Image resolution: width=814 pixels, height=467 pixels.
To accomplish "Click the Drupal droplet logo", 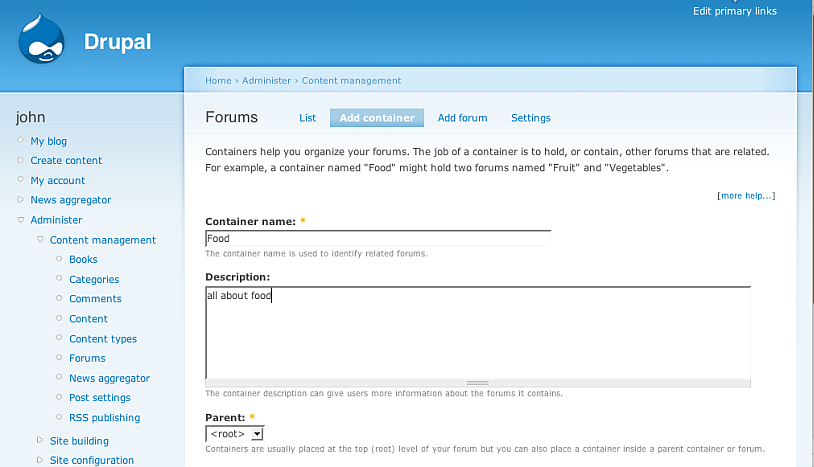I will pyautogui.click(x=41, y=39).
